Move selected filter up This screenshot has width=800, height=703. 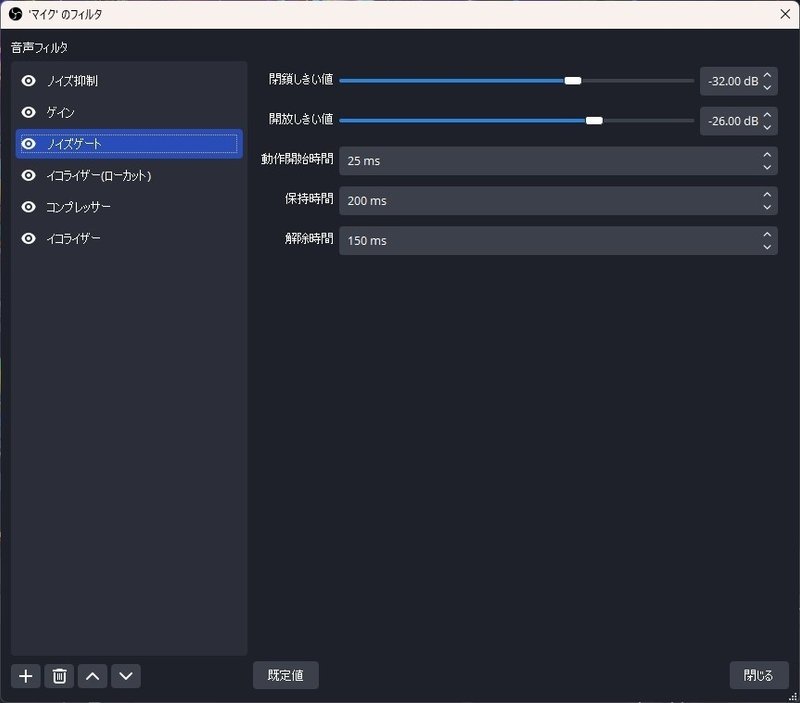tap(92, 676)
